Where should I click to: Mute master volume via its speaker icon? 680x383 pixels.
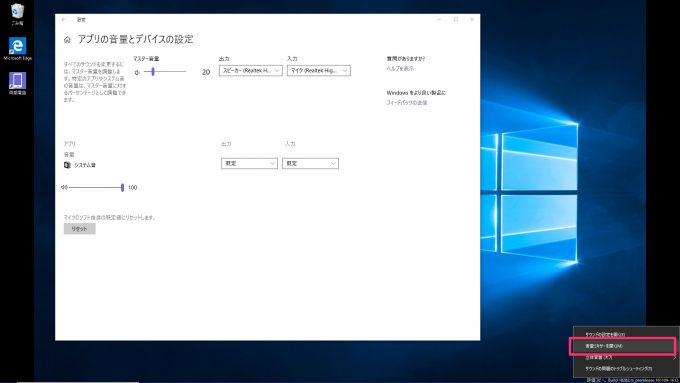pos(137,72)
